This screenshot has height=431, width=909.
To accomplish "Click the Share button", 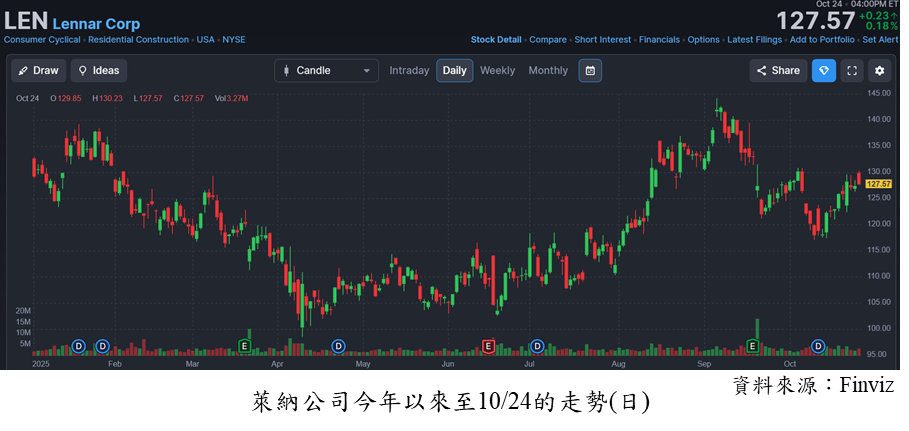I will coord(777,71).
